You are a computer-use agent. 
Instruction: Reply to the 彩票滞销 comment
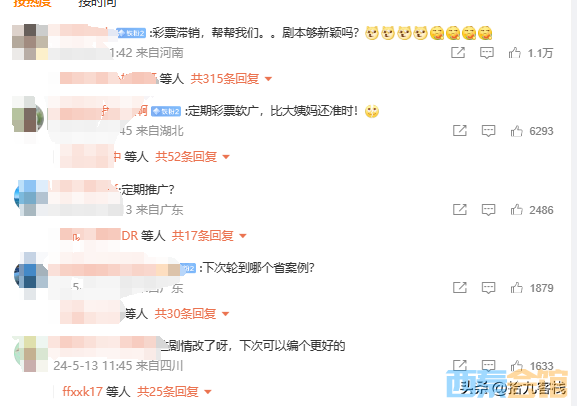click(x=486, y=53)
